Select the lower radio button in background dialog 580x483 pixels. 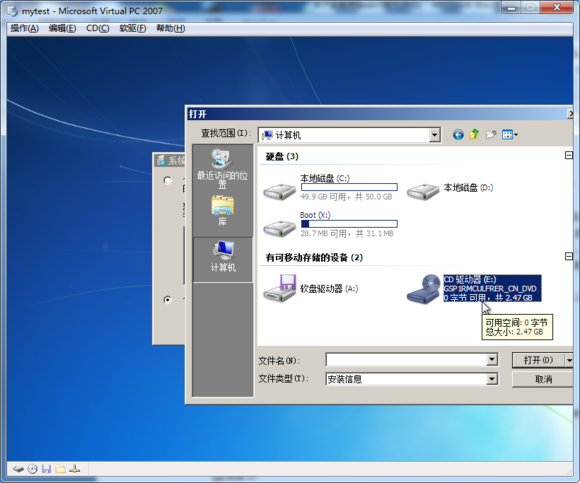pyautogui.click(x=167, y=299)
